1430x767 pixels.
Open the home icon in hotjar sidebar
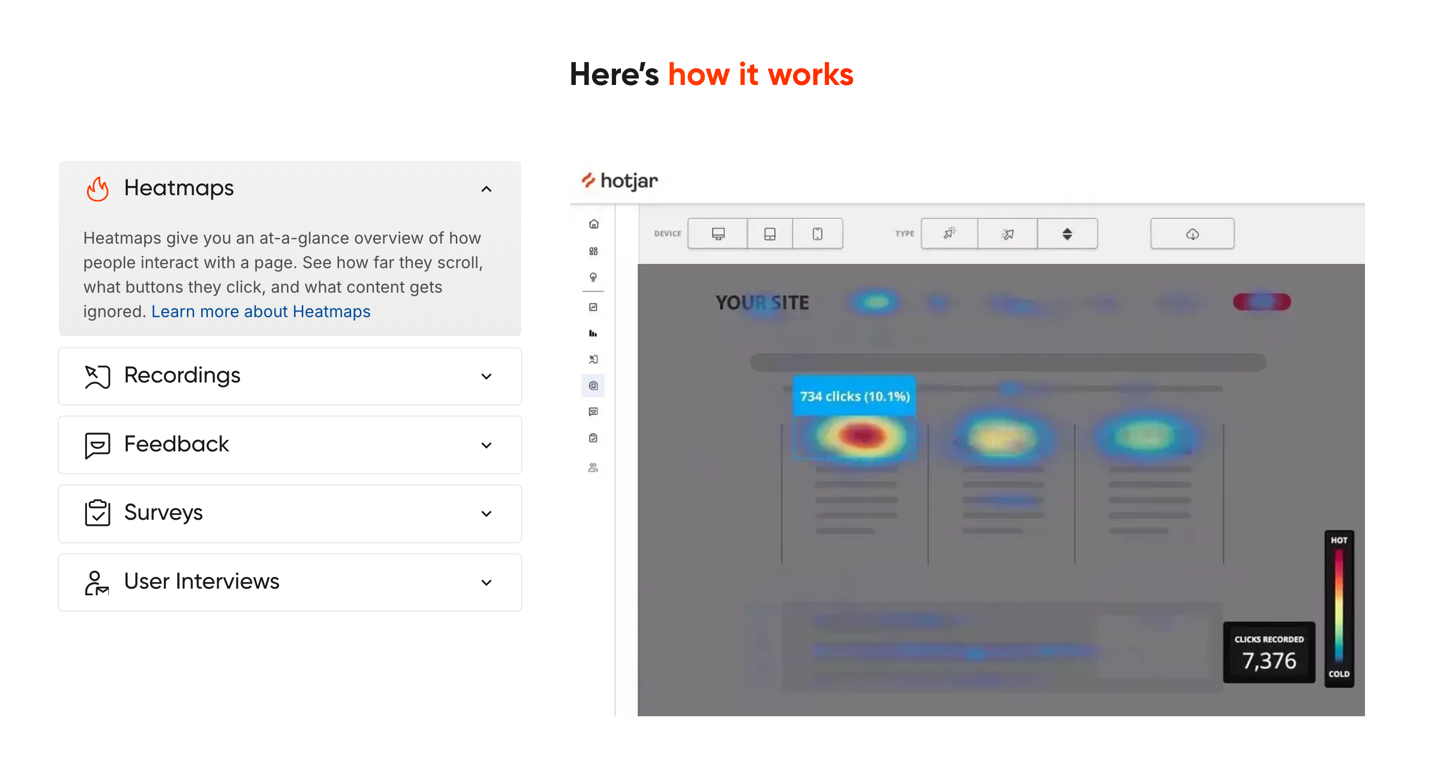point(594,224)
